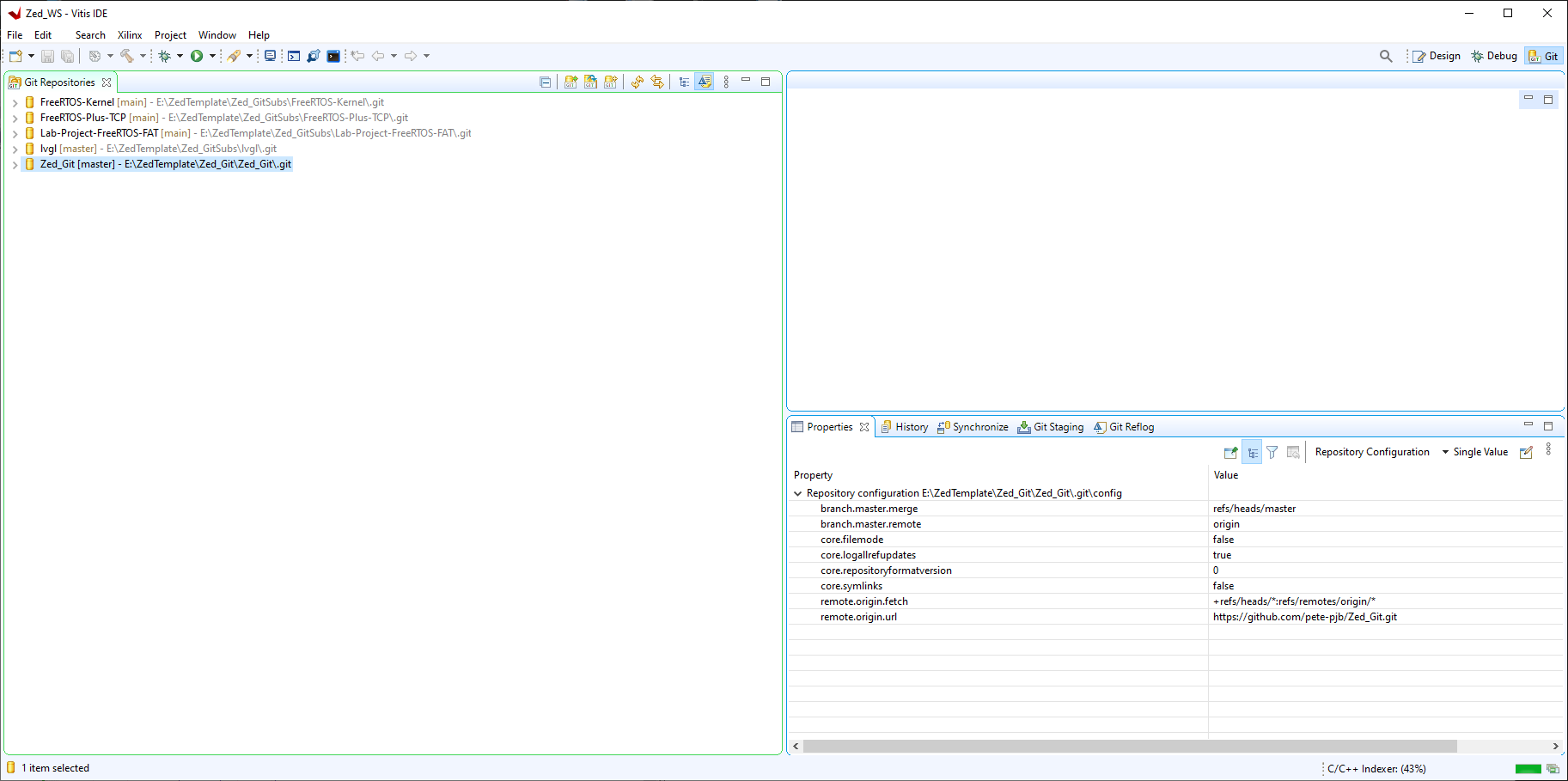This screenshot has height=781, width=1568.
Task: Toggle the Properties filter funnel icon
Action: pos(1272,452)
